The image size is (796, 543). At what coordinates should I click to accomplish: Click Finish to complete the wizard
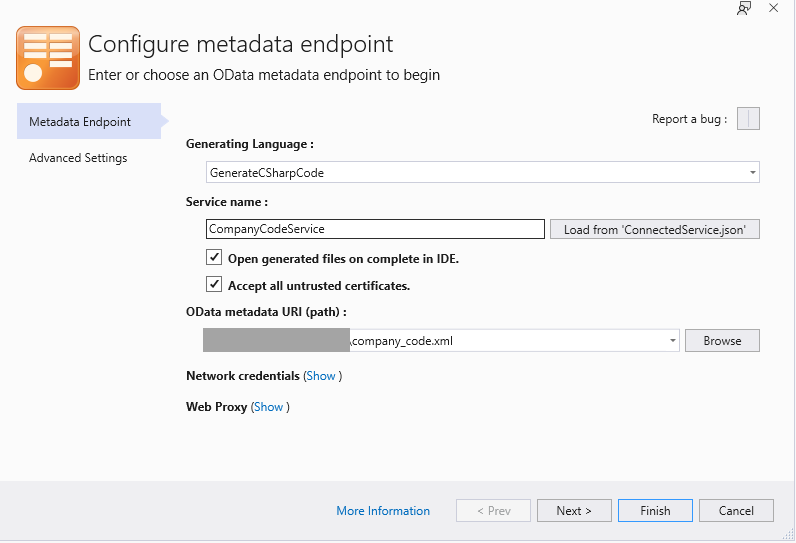pos(655,511)
